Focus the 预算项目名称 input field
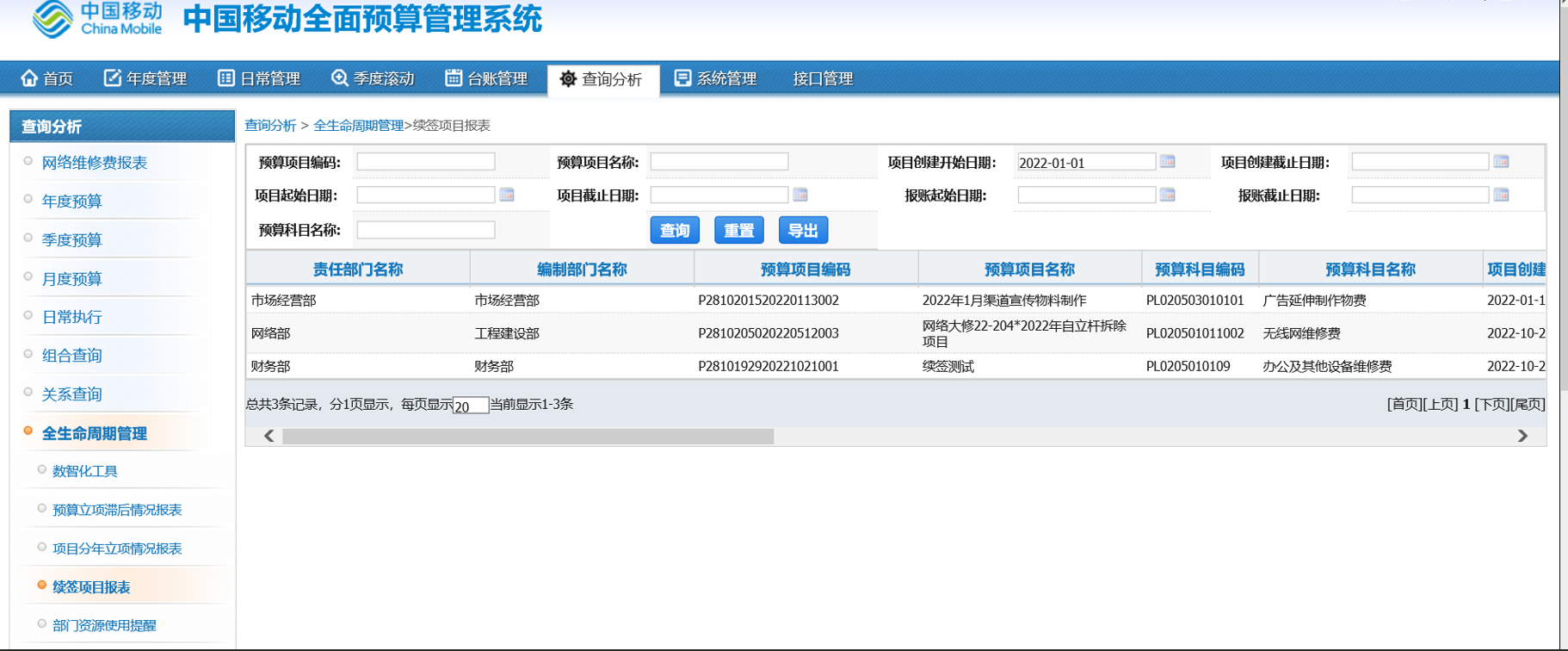 pos(719,162)
